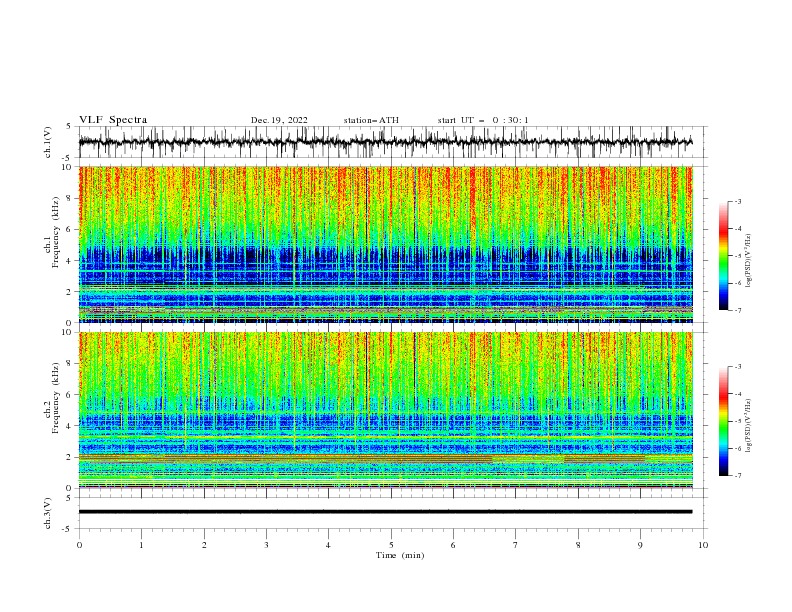Screen dimensions: 792x612
Task: Click the "-3" label on ch.1 colorbar
Action: click(x=738, y=201)
